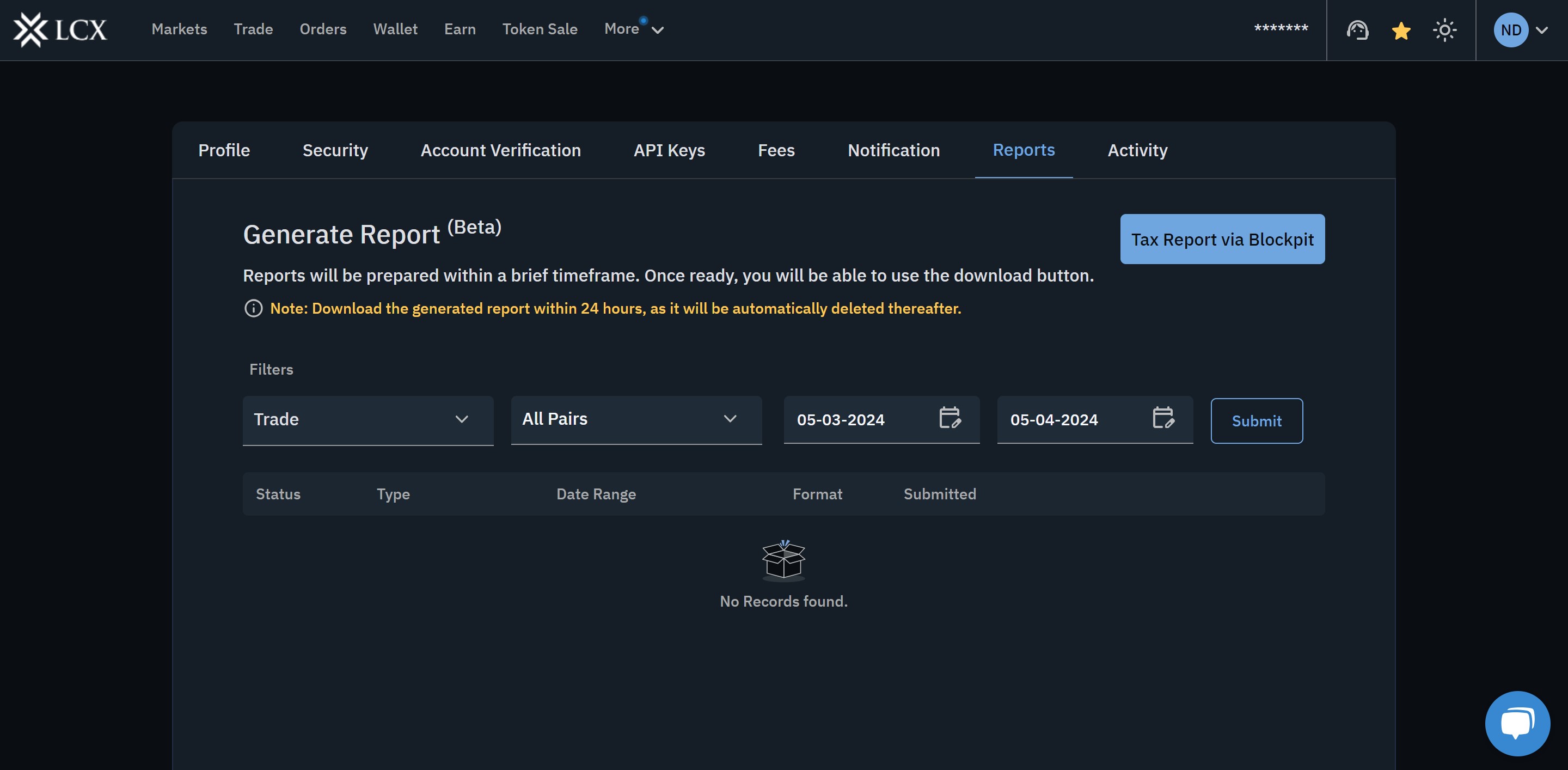Open Markets in the top navigation
Screen dimensions: 1568x770
[x=179, y=29]
